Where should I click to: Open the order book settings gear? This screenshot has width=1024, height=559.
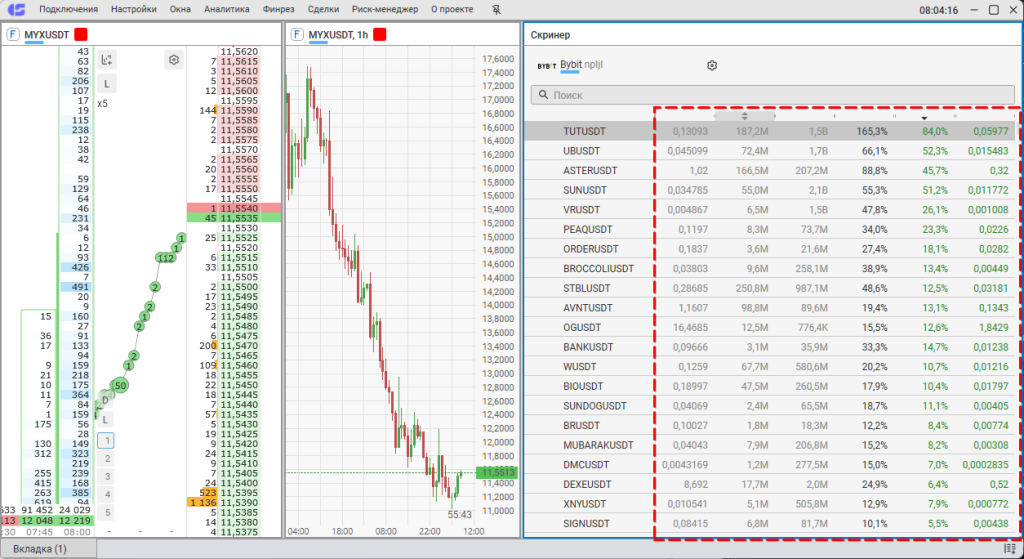click(x=174, y=60)
